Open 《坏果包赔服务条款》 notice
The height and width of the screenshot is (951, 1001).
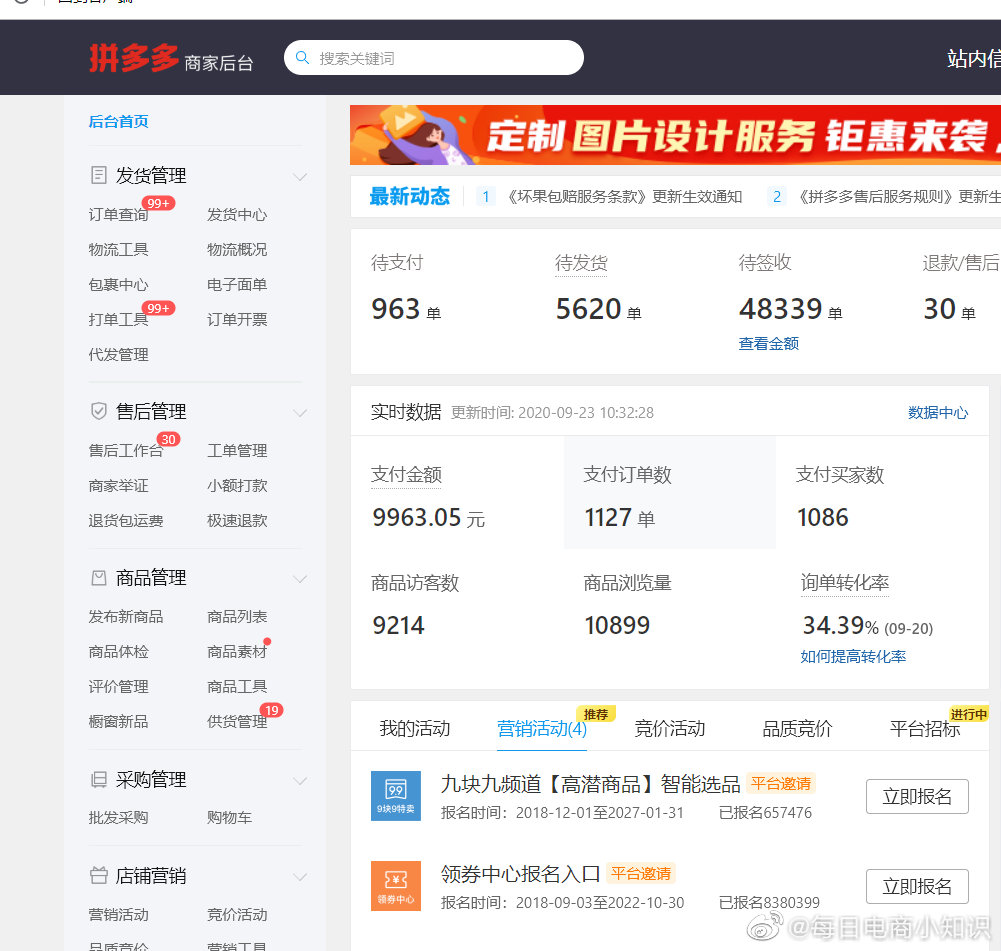[624, 197]
